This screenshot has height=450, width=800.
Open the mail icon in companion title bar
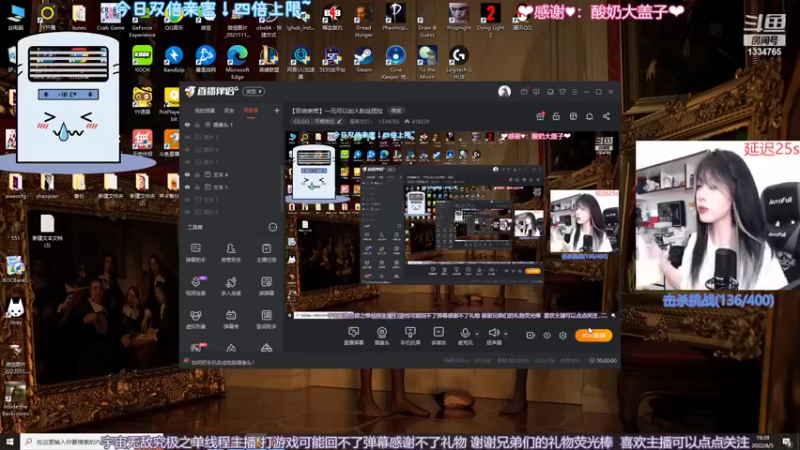(x=524, y=92)
